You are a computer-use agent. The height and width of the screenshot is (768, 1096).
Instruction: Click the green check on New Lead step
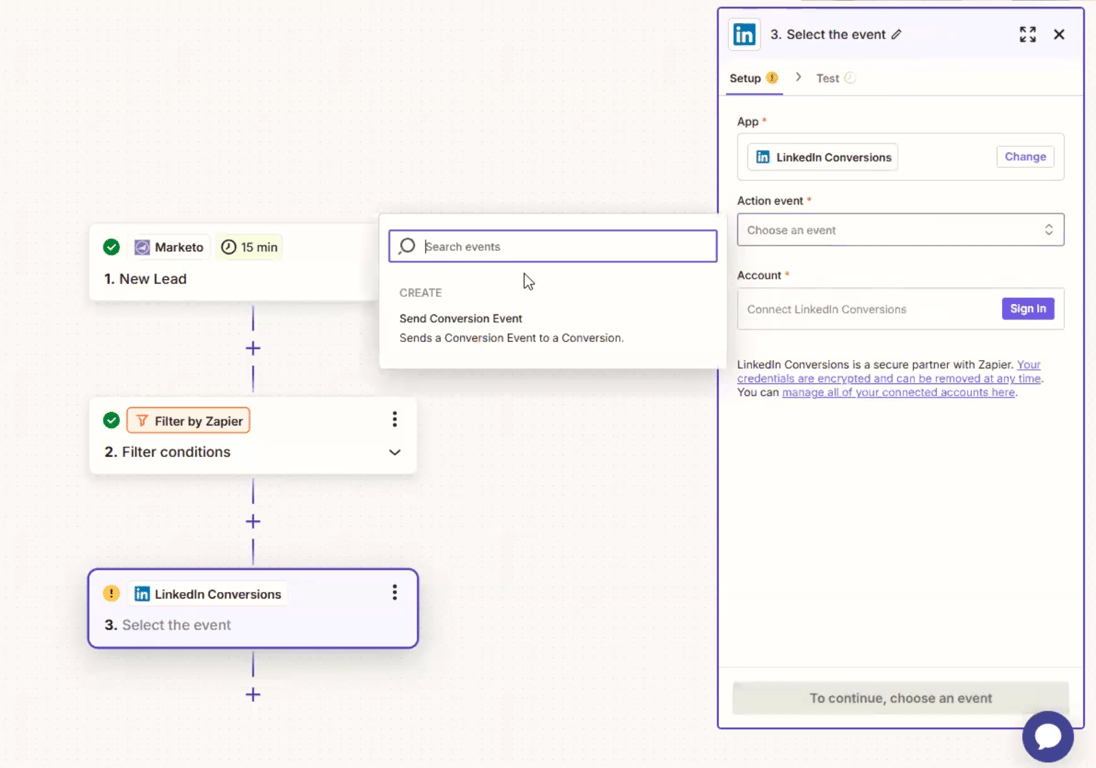[x=111, y=247]
